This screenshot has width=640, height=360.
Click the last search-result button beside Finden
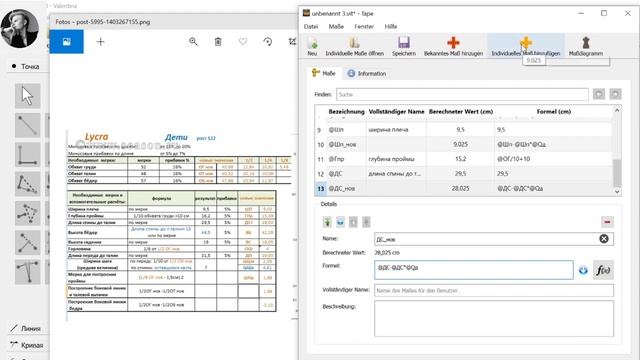tap(615, 94)
